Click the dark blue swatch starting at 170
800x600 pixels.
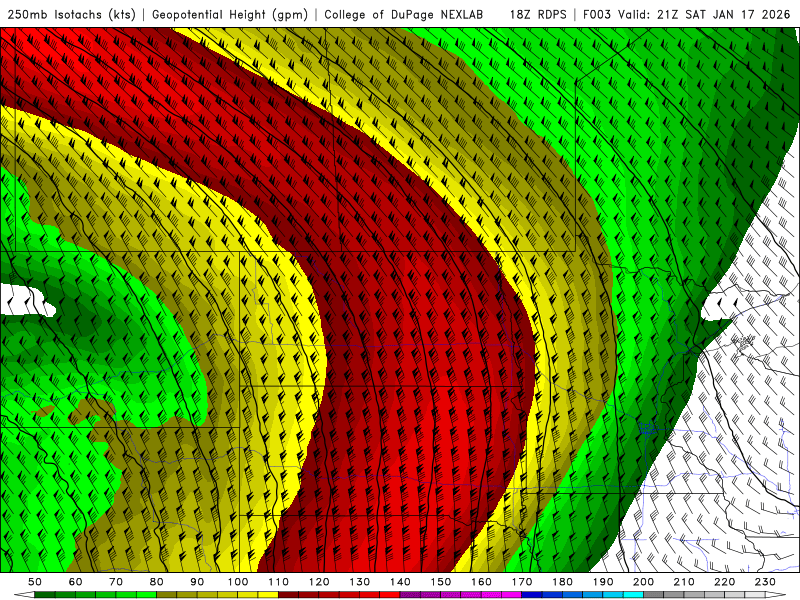pos(532,595)
